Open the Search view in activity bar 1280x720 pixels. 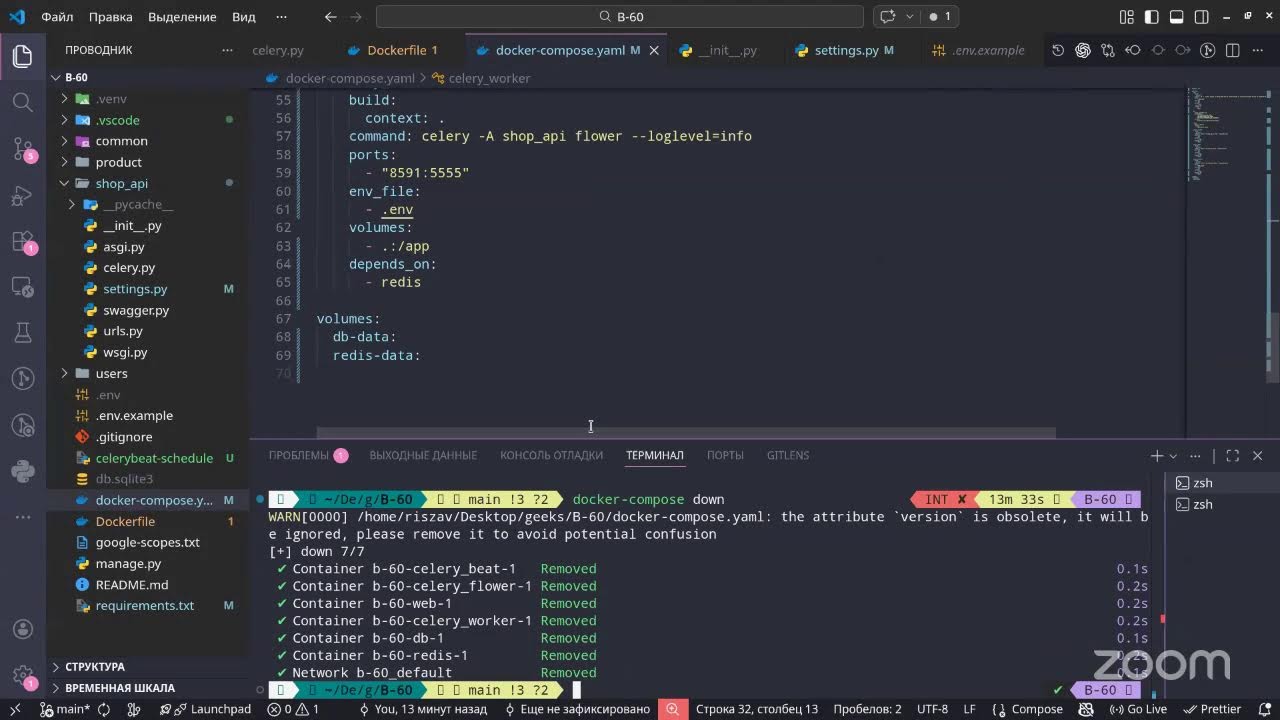[22, 102]
